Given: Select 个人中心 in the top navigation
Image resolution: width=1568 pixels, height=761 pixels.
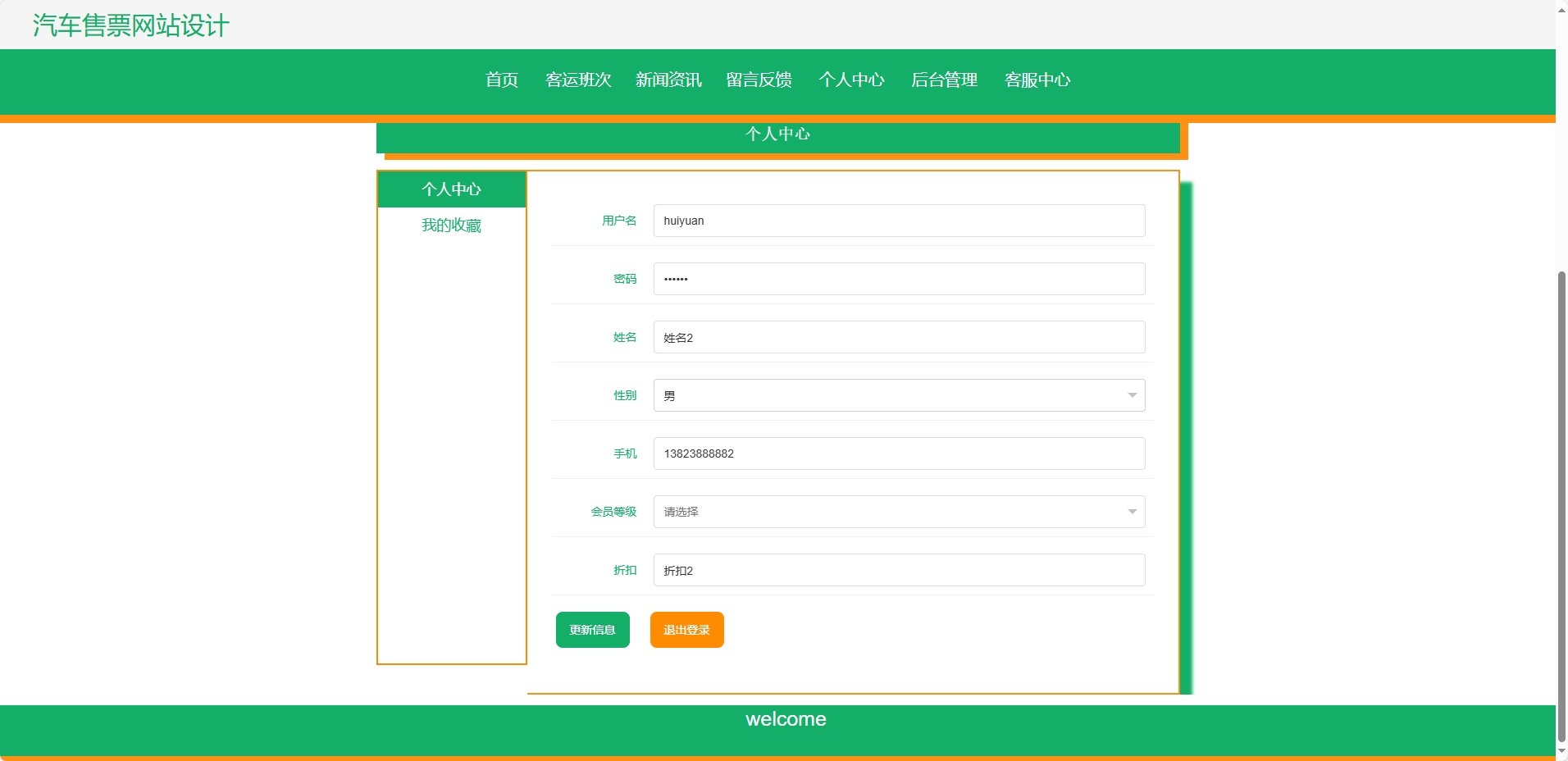Looking at the screenshot, I should pyautogui.click(x=852, y=80).
